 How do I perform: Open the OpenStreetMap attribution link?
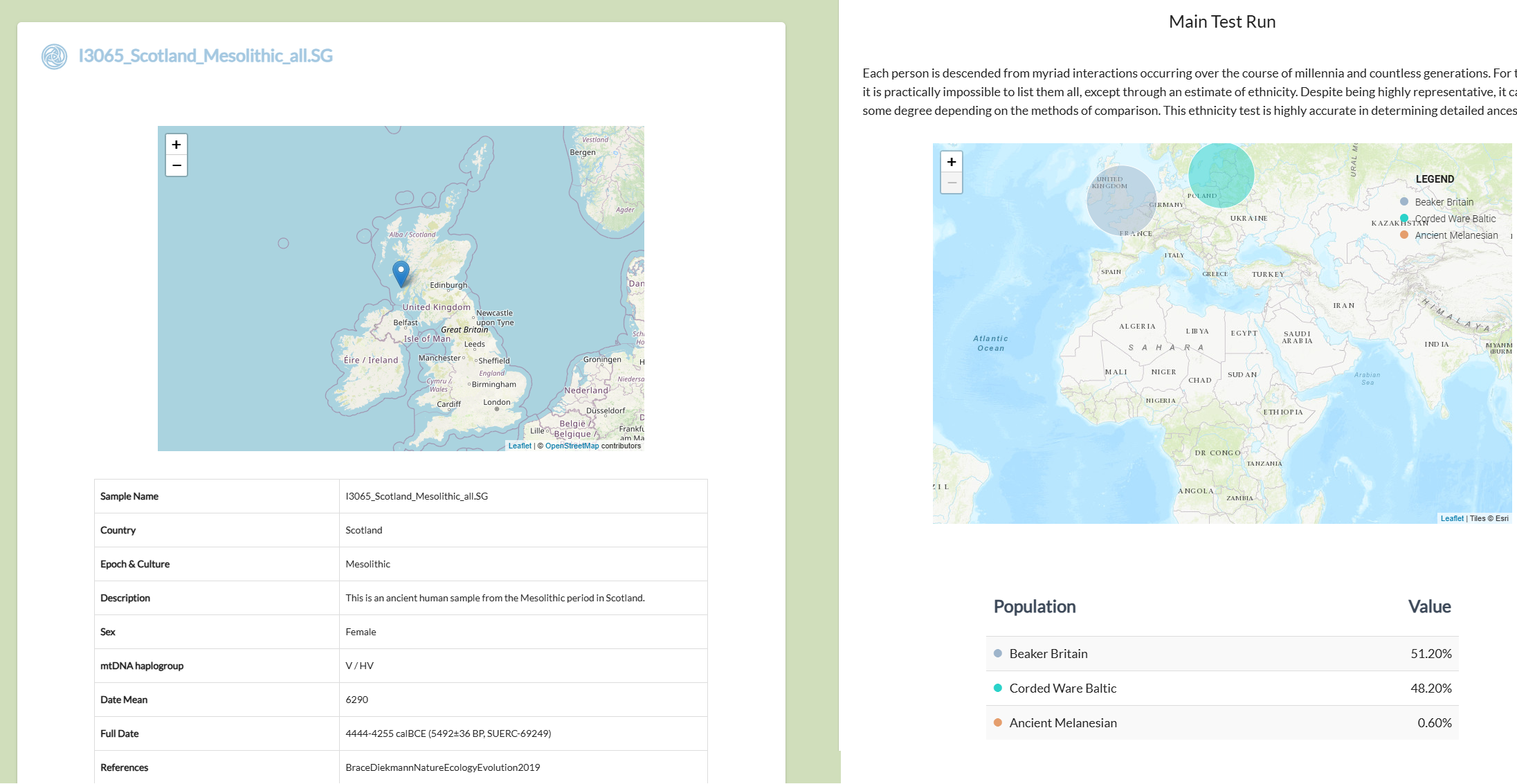[572, 446]
